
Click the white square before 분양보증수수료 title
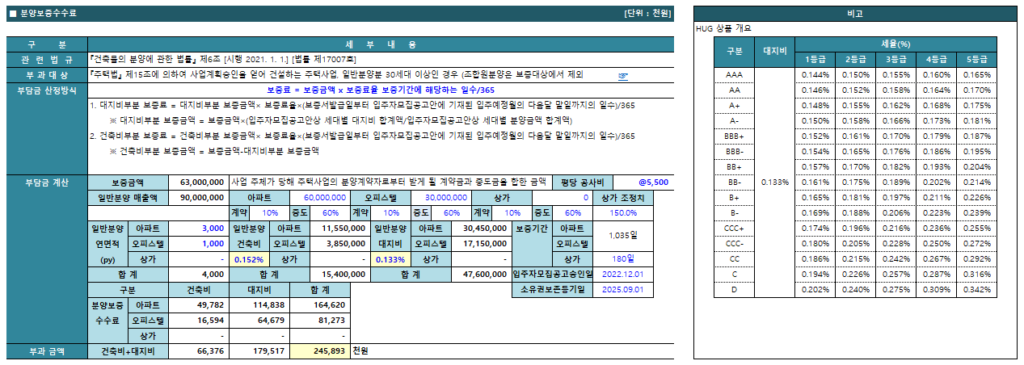coord(13,13)
